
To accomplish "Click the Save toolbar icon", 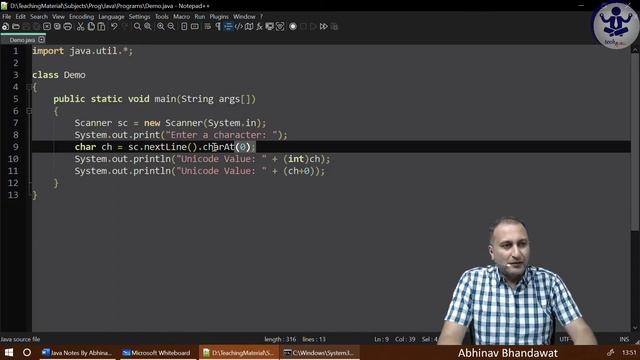I will [26, 27].
